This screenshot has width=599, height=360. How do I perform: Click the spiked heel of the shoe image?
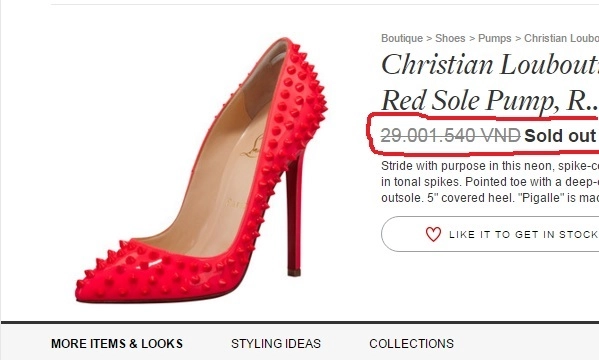point(294,214)
